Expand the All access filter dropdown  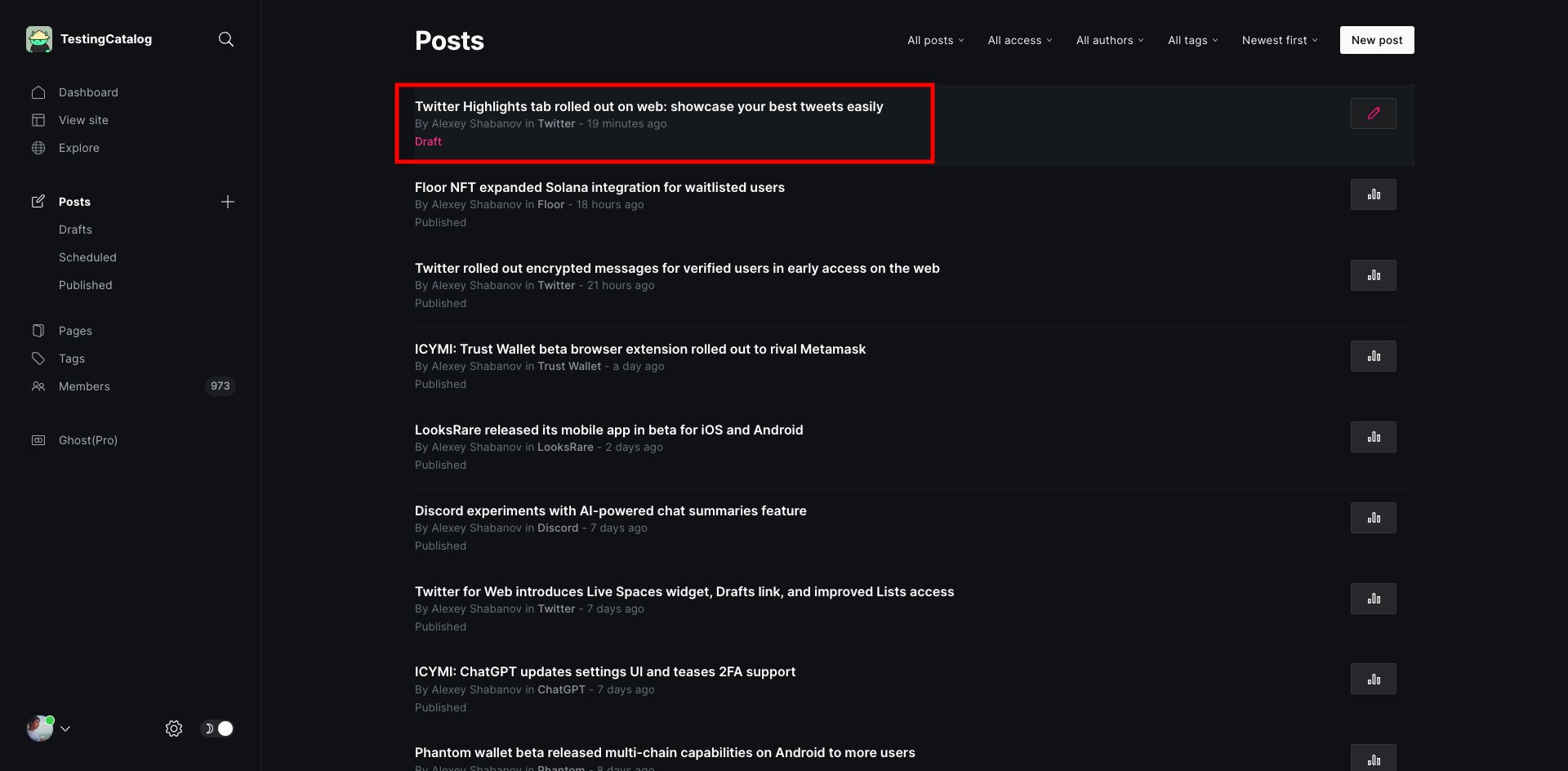(1020, 40)
